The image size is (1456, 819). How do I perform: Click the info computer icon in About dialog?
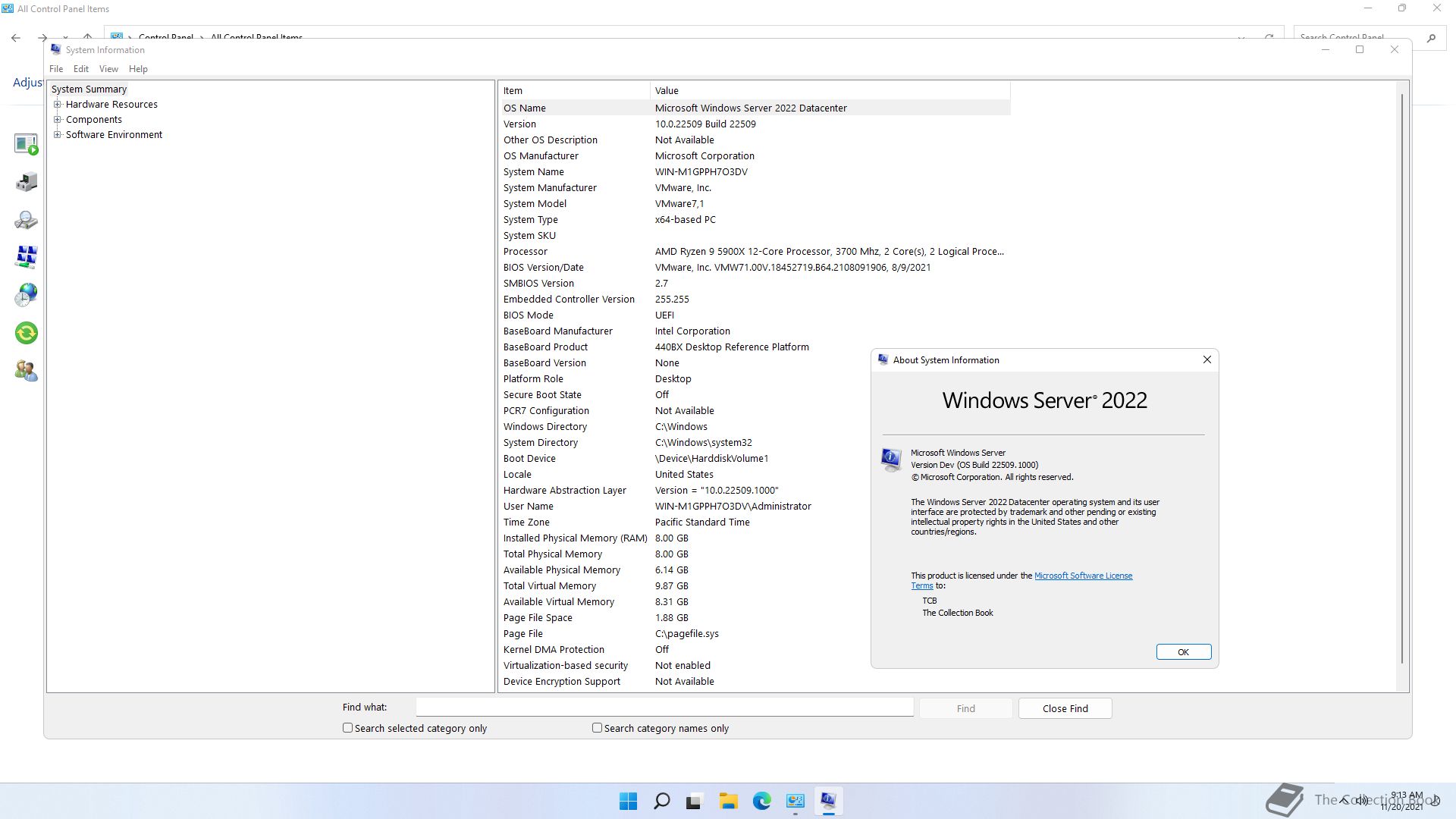coord(891,460)
